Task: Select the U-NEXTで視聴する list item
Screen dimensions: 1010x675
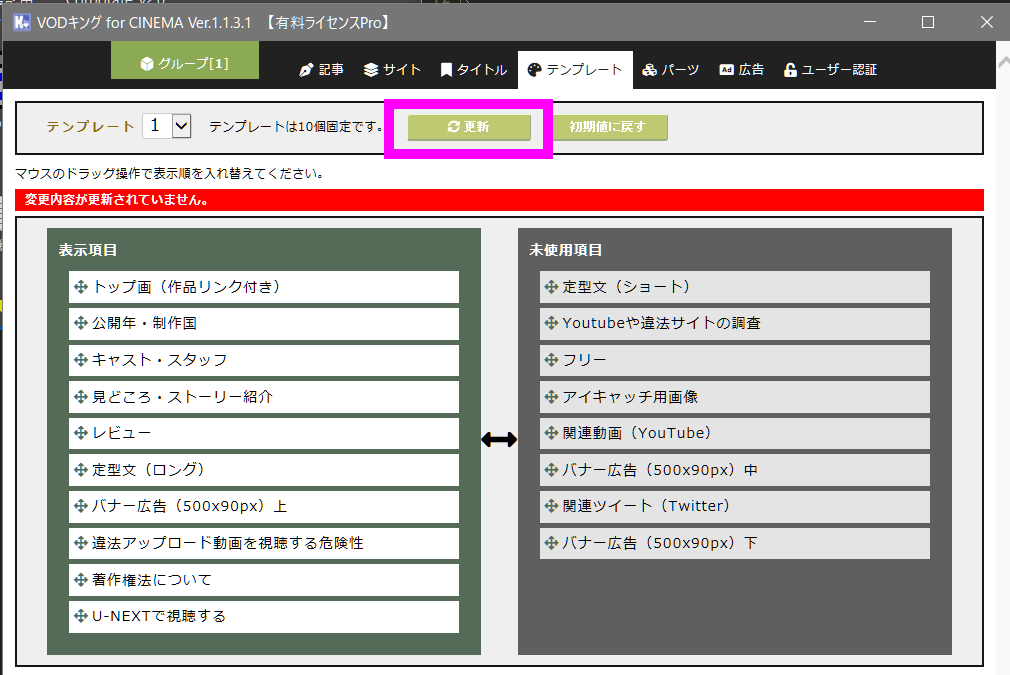Action: (x=264, y=617)
